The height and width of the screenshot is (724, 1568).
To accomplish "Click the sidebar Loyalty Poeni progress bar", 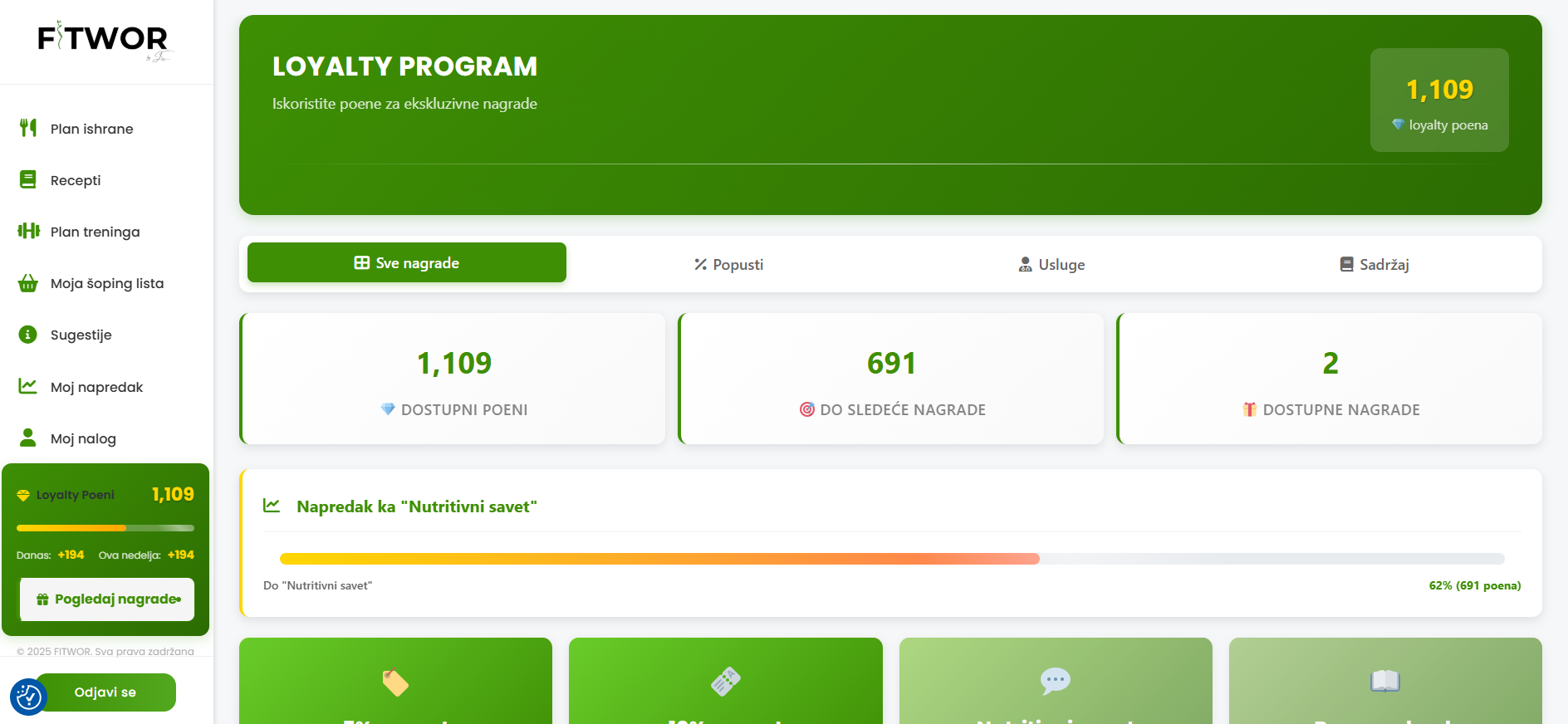I will click(105, 528).
